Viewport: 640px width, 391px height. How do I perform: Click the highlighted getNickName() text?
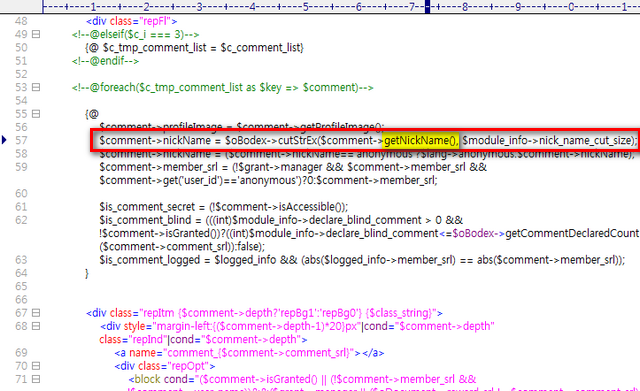click(421, 140)
